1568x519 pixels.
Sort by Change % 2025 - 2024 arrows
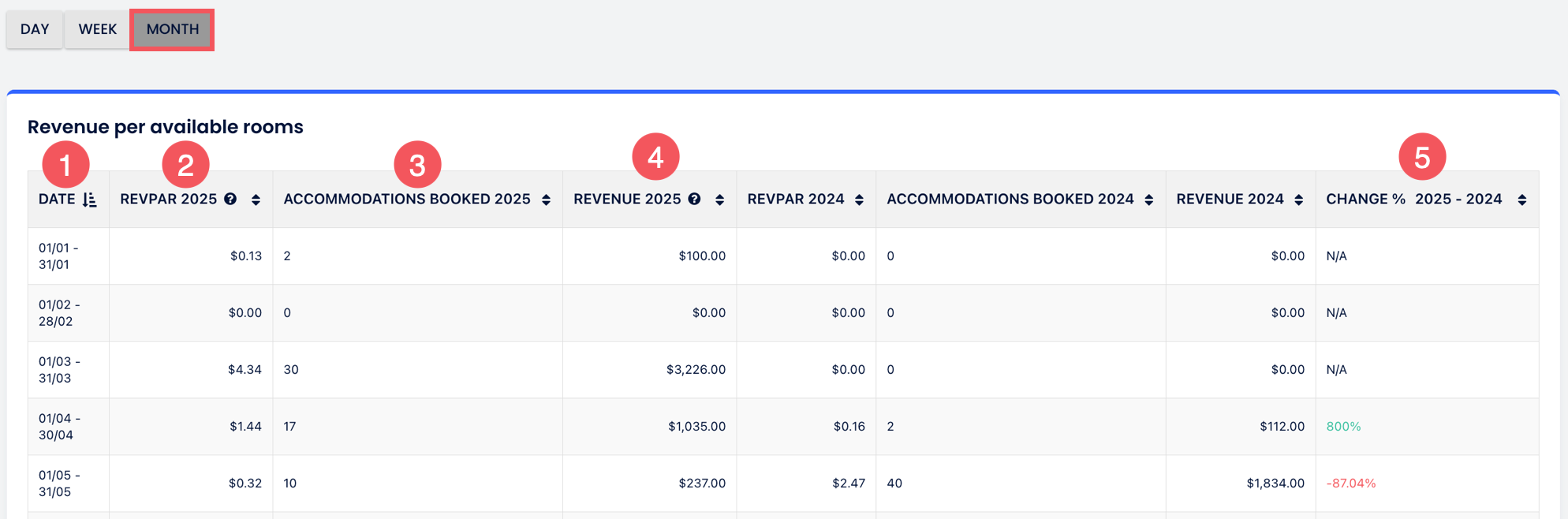coord(1521,200)
